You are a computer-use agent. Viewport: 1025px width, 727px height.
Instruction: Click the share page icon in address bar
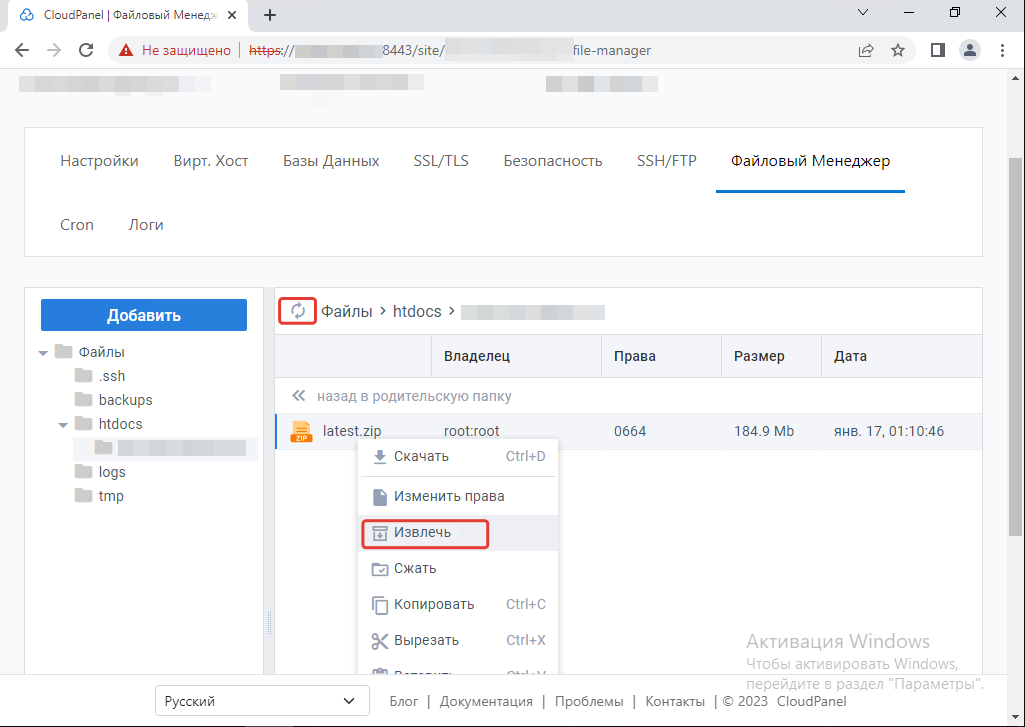click(x=866, y=50)
